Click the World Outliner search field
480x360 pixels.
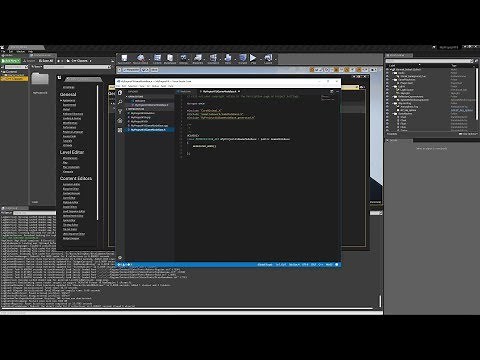coord(428,61)
